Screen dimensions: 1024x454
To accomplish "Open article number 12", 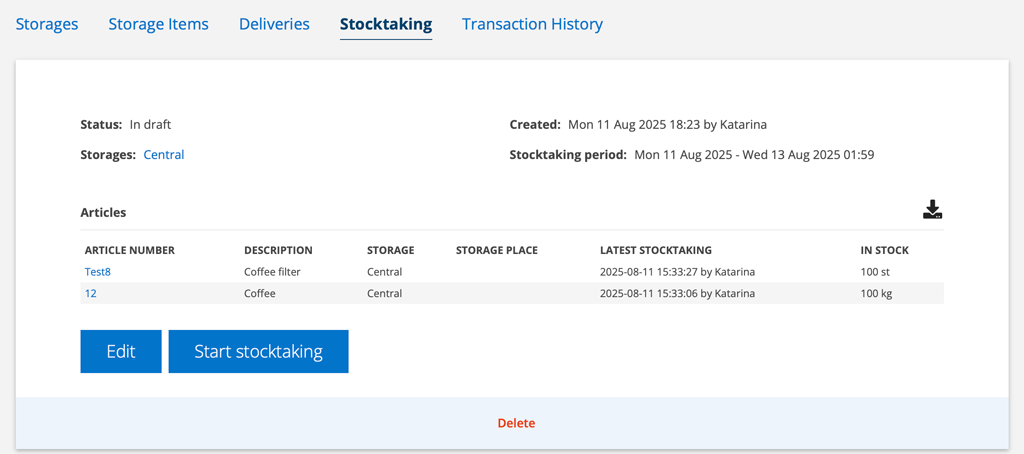I will pyautogui.click(x=91, y=293).
